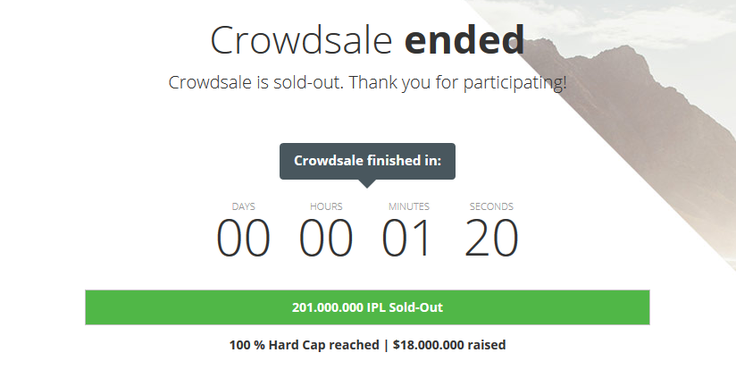This screenshot has width=736, height=378.
Task: Click the seconds counter showing 20
Action: [x=491, y=239]
